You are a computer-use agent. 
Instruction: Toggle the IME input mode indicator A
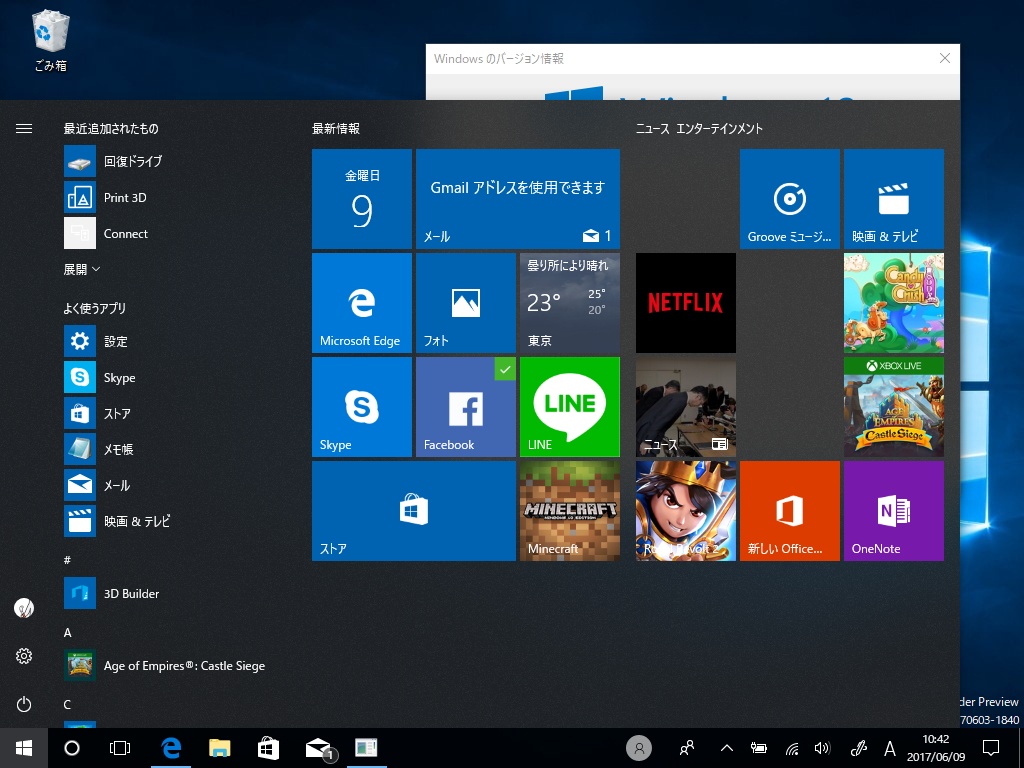coord(890,748)
